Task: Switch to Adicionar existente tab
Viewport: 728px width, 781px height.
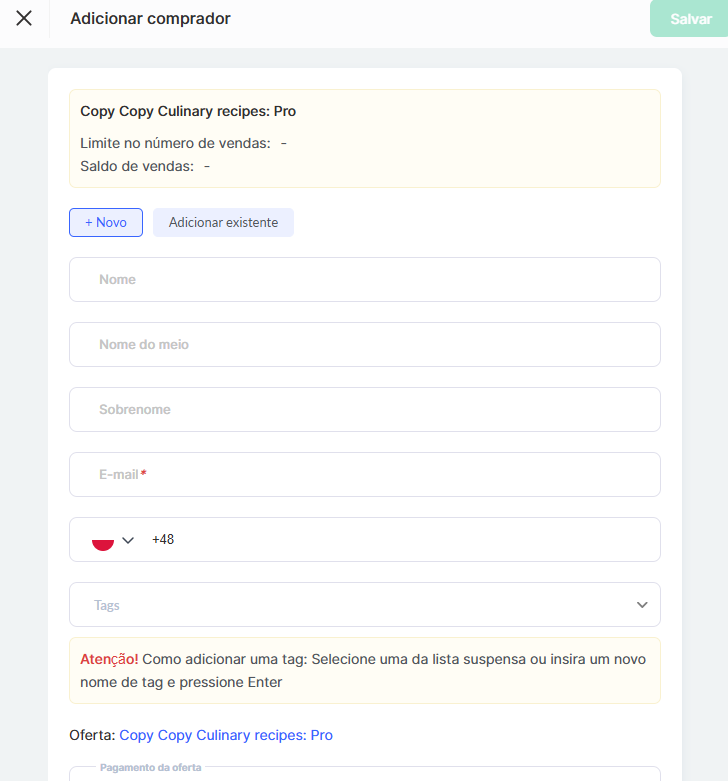Action: tap(223, 222)
